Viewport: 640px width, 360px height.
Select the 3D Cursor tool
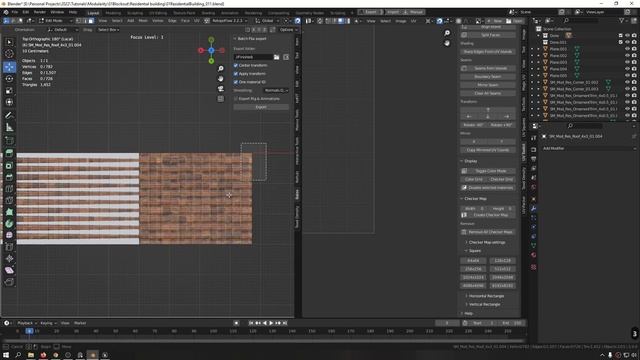[9, 54]
